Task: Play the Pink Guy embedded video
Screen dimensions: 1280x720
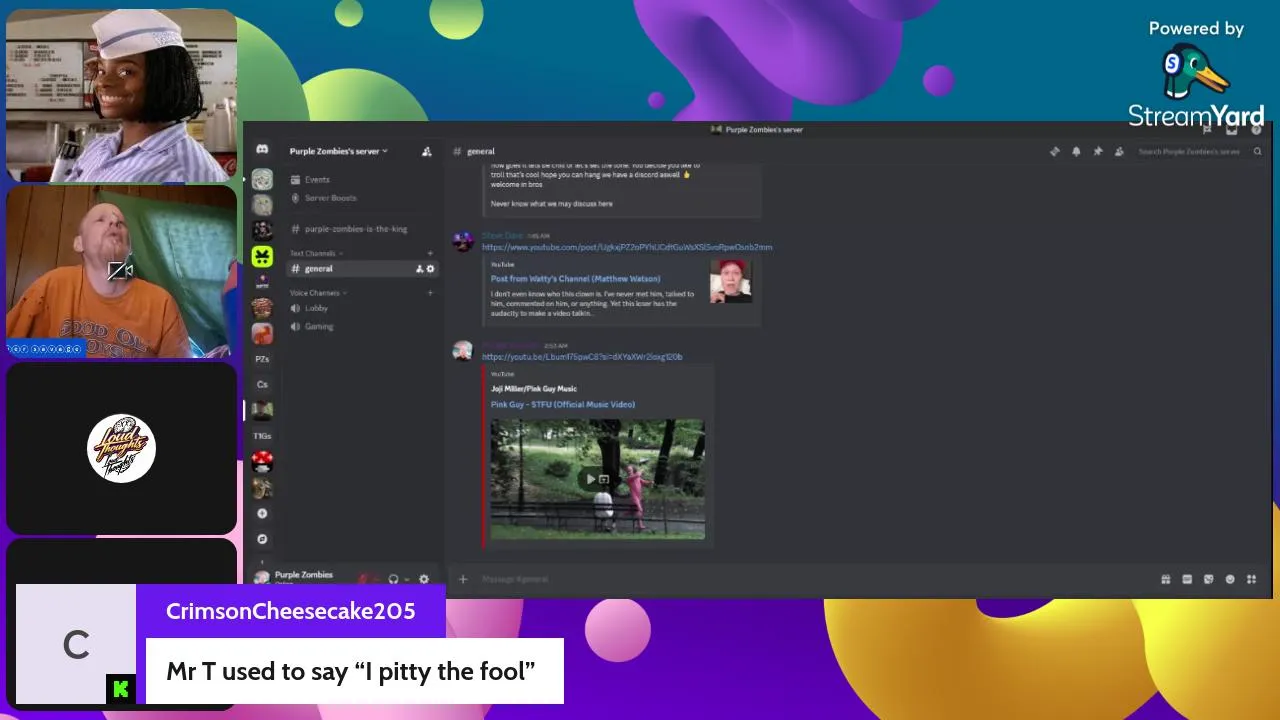Action: pos(590,479)
